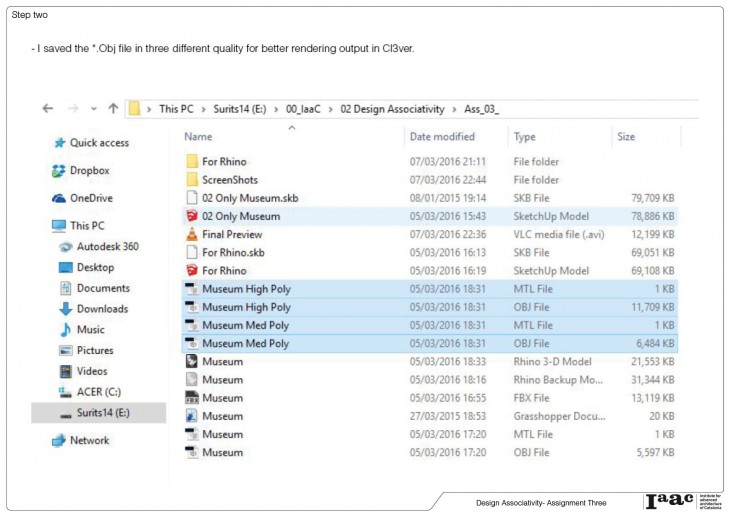Click the Size column header

pyautogui.click(x=626, y=137)
